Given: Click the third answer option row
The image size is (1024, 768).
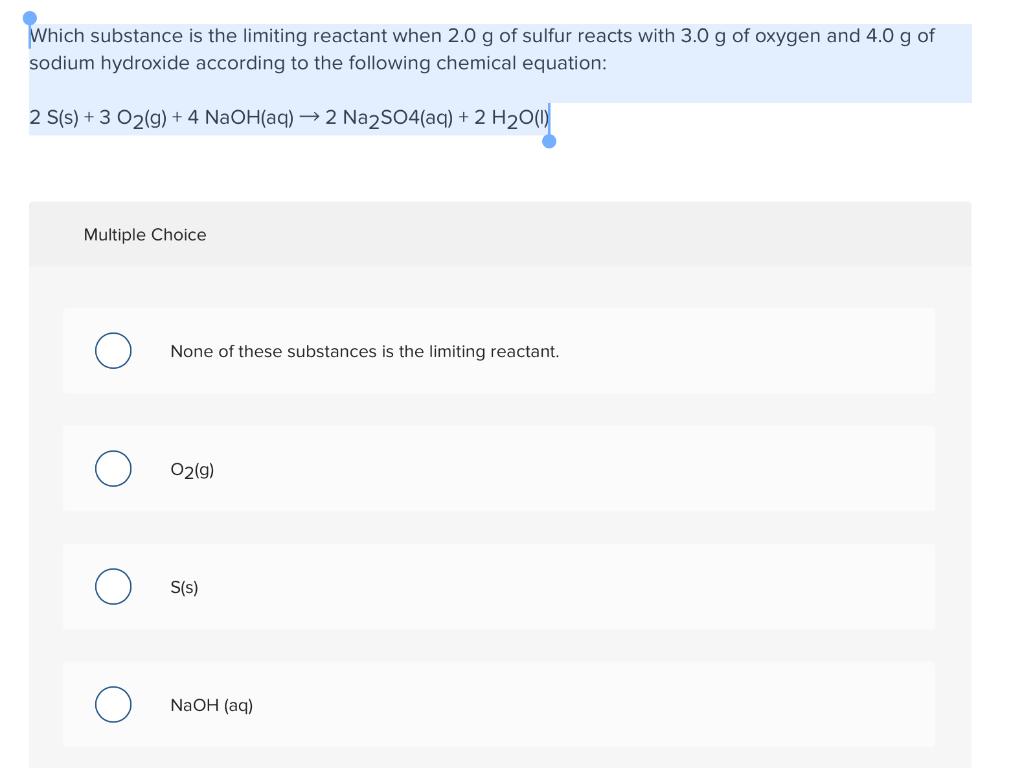Looking at the screenshot, I should 500,586.
